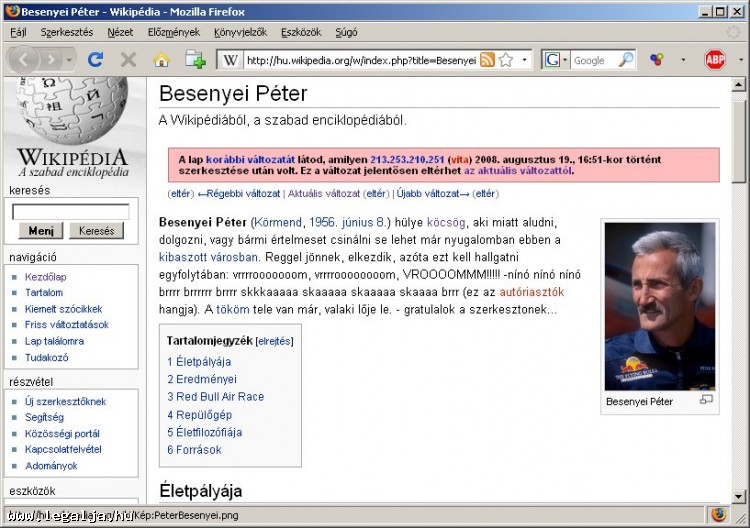This screenshot has height=528, width=750.
Task: Click the Besenyei Péter portrait thumbnail
Action: pyautogui.click(x=659, y=309)
